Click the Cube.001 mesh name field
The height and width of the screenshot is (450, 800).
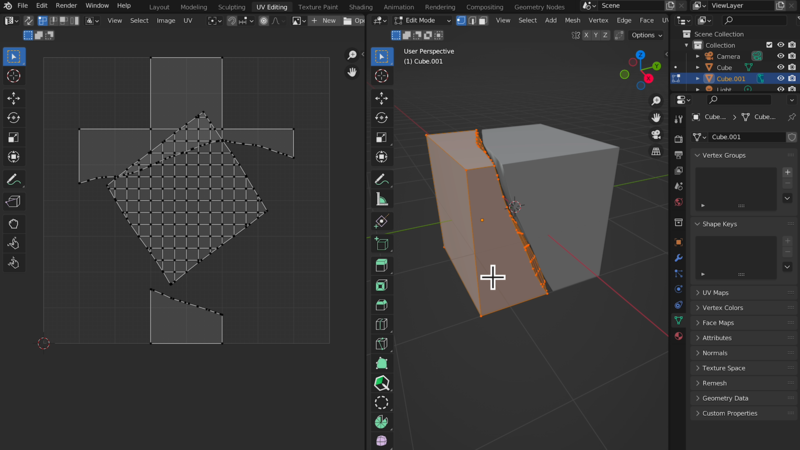click(x=746, y=137)
